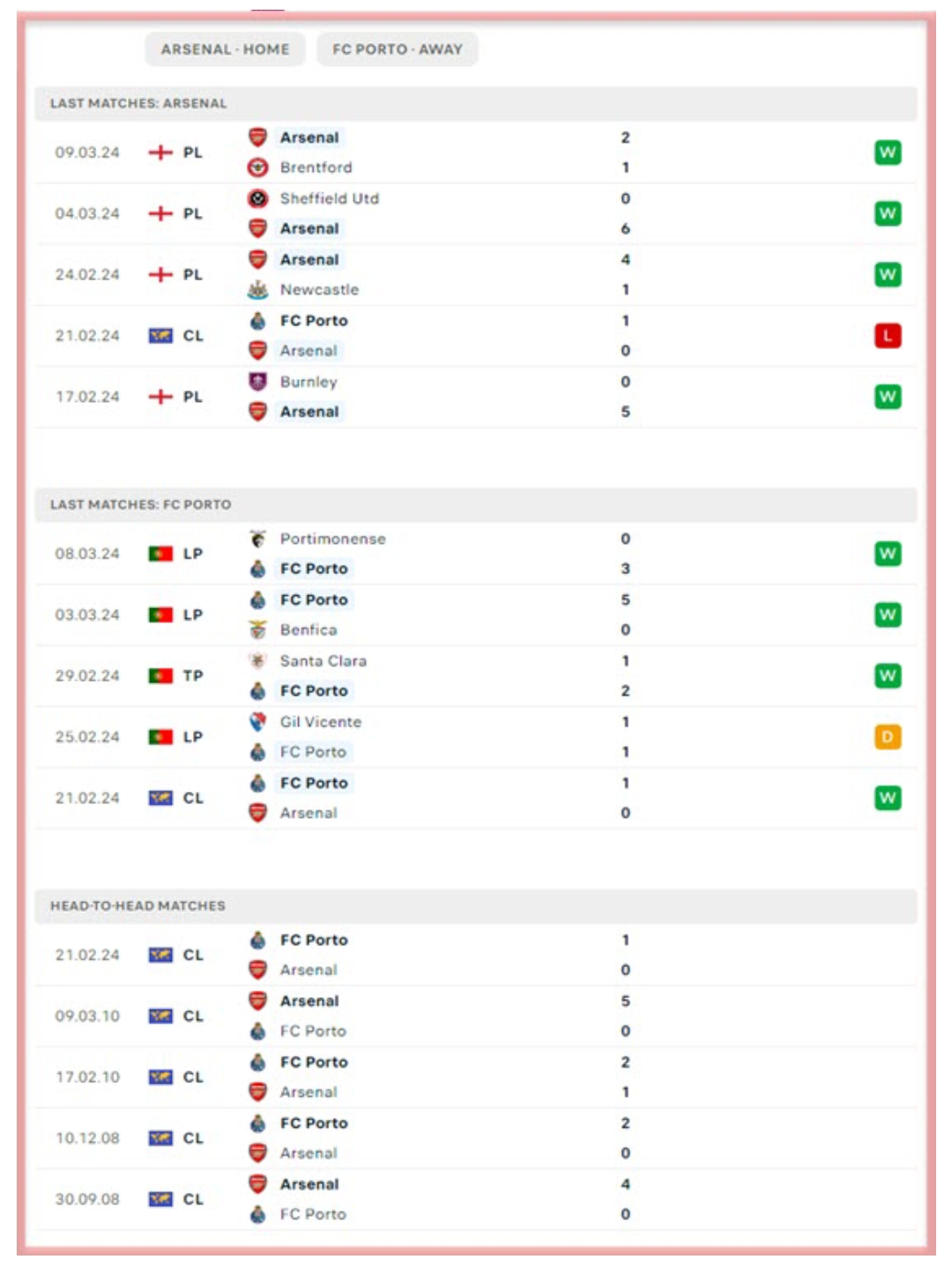Image resolution: width=952 pixels, height=1267 pixels.
Task: Click the Portimonense club crest
Action: [257, 539]
